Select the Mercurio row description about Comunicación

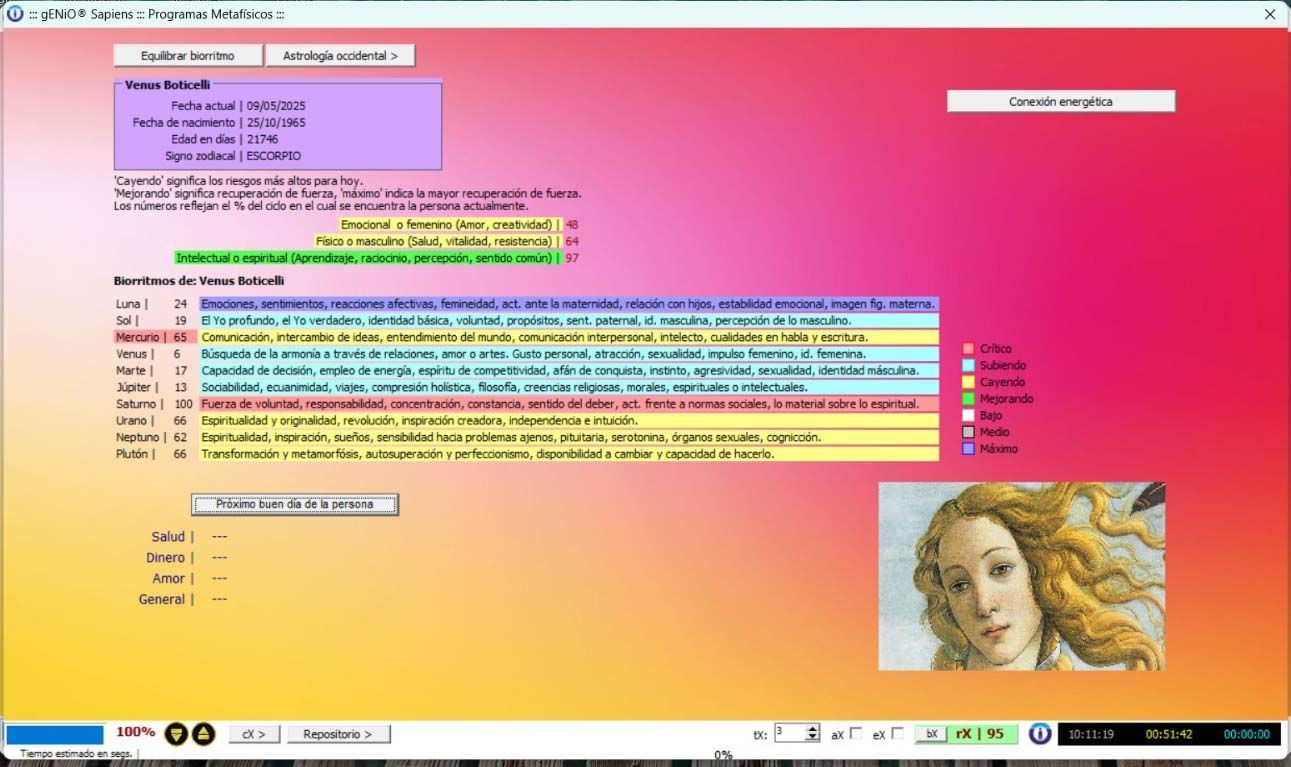(x=568, y=337)
